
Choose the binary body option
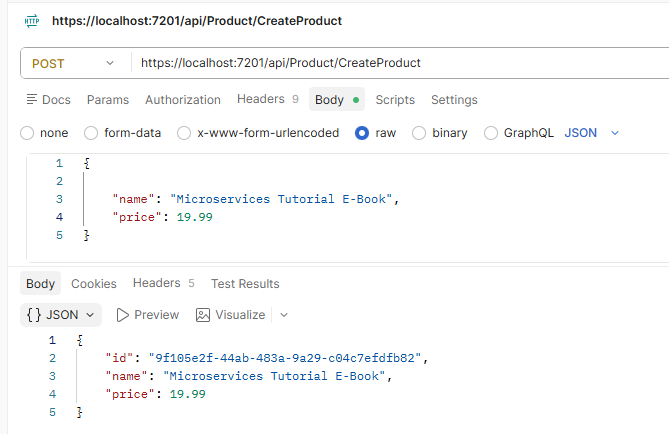[440, 133]
